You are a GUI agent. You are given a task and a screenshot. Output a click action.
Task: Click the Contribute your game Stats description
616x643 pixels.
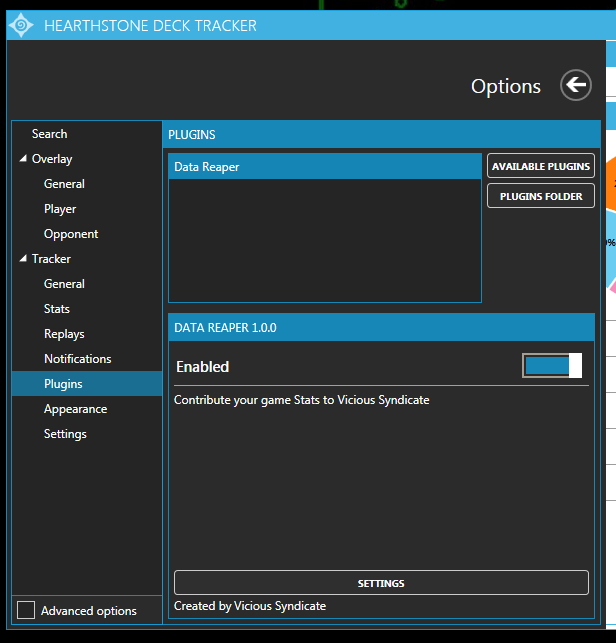[x=301, y=400]
